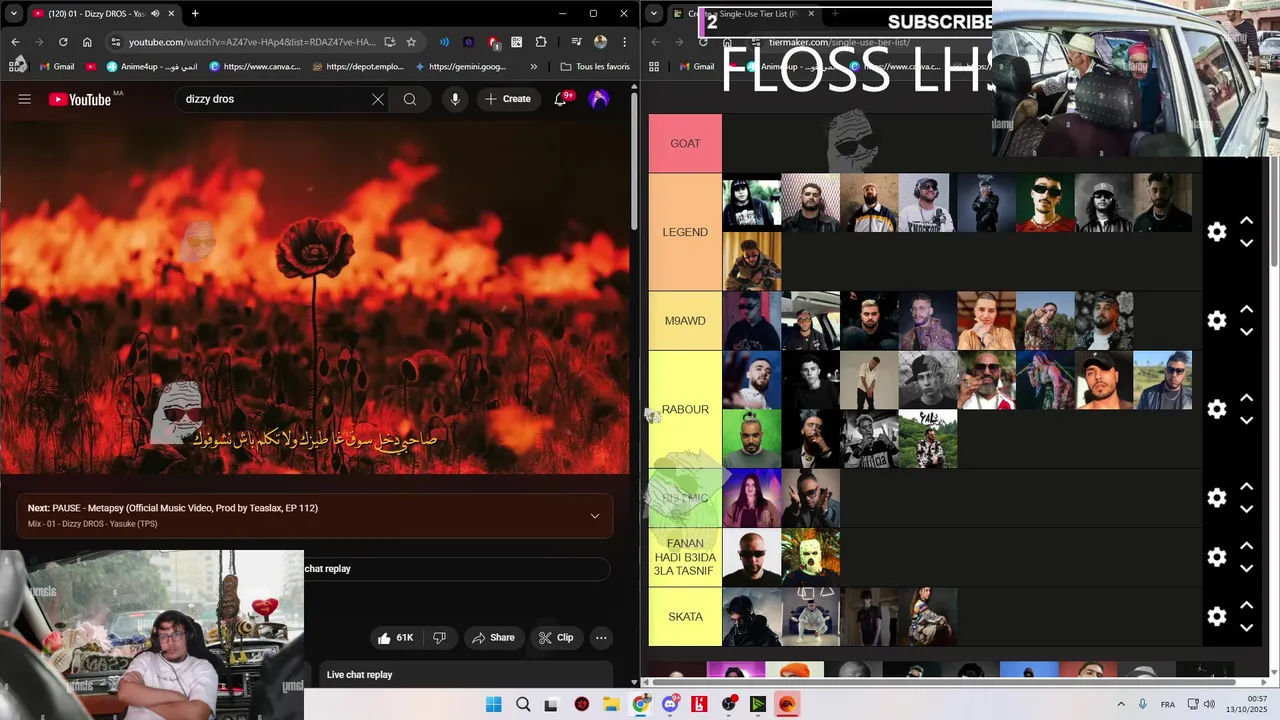Viewport: 1280px width, 720px height.
Task: Open the YouTube guide hamburger menu
Action: pos(25,99)
